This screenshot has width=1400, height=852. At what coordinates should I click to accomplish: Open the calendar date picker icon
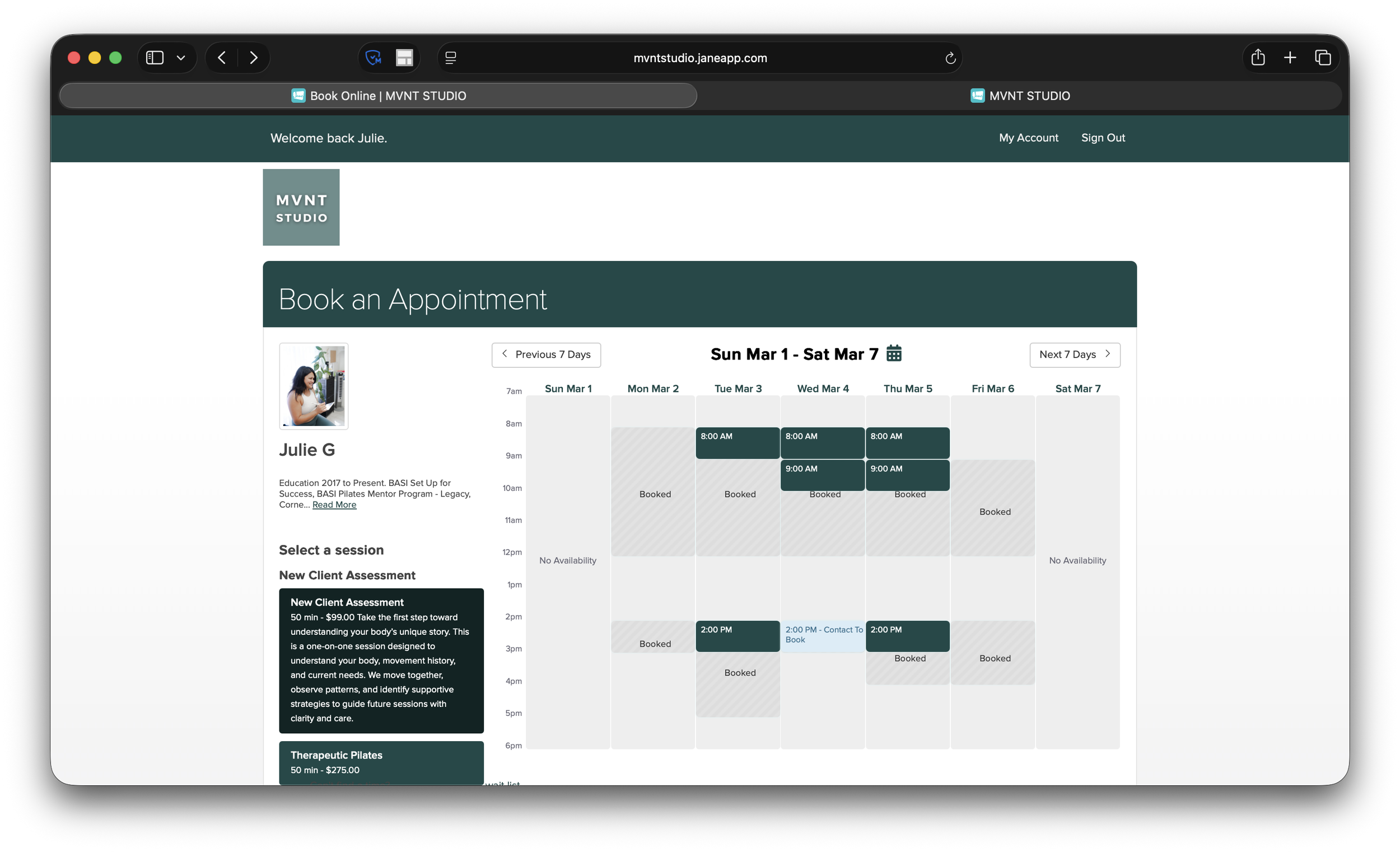click(894, 353)
